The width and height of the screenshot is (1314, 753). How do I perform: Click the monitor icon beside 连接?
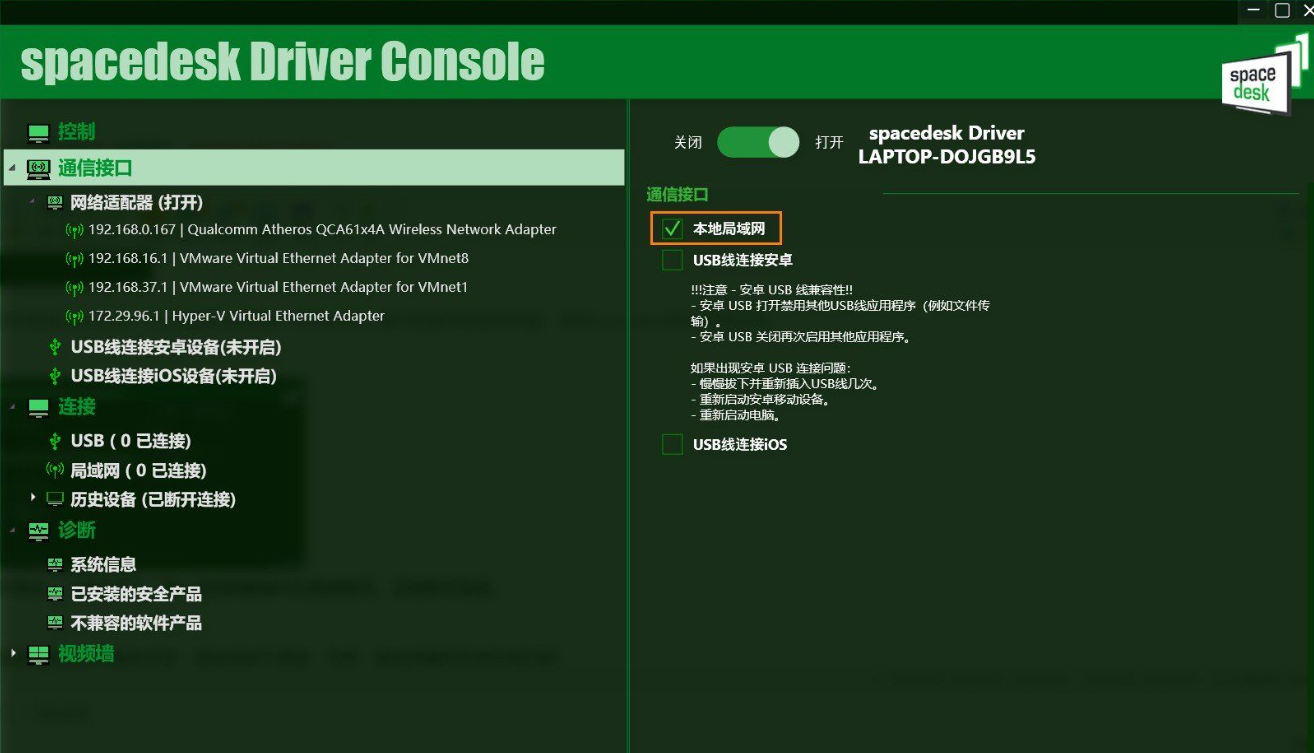[x=38, y=407]
